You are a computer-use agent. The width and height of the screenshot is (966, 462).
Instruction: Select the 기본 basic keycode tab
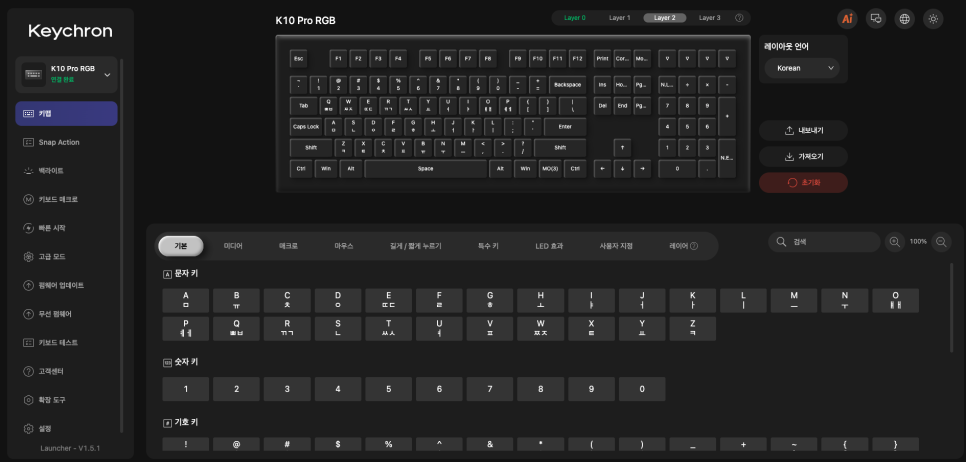(x=181, y=246)
